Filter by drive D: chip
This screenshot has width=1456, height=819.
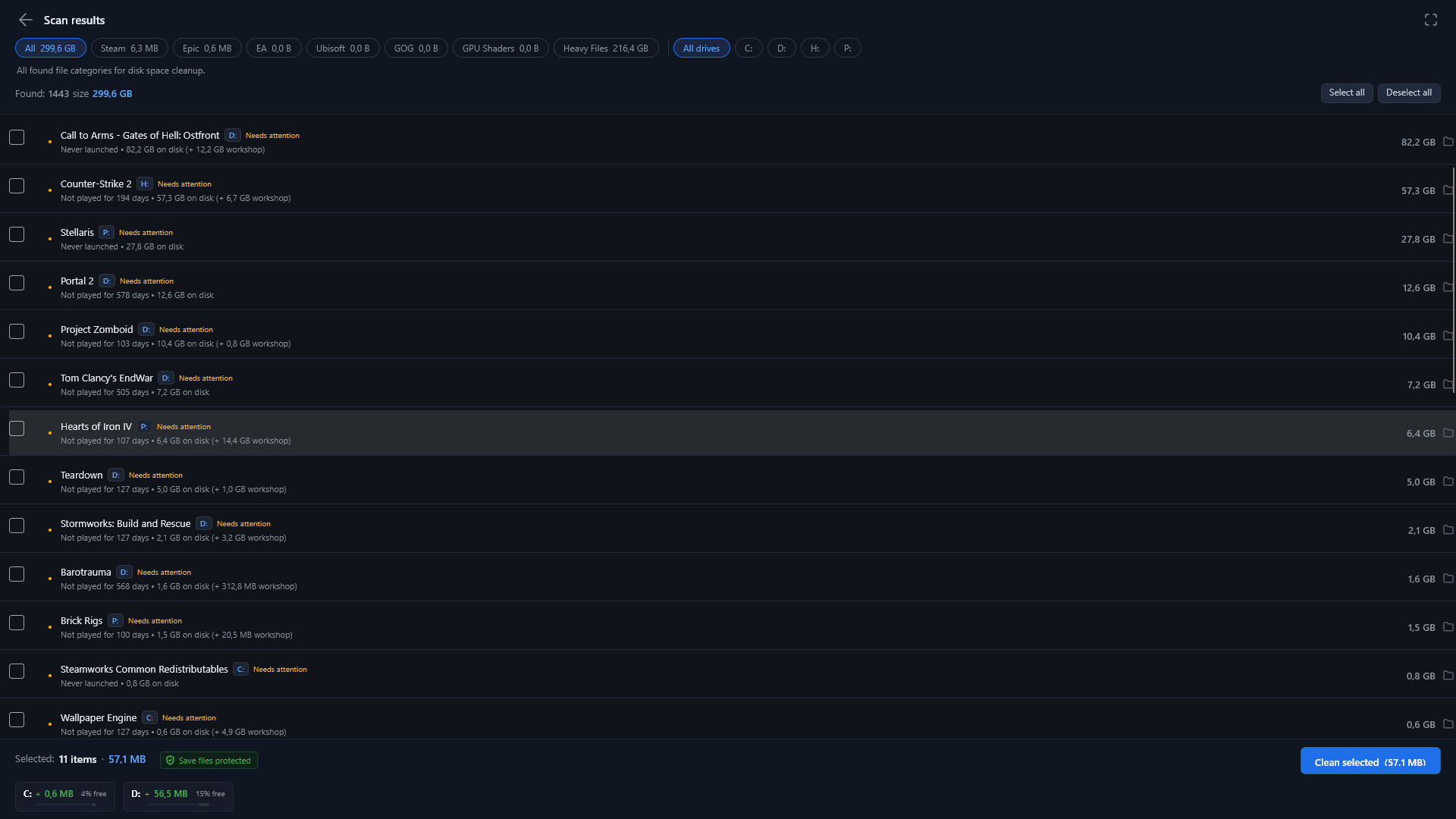point(781,48)
